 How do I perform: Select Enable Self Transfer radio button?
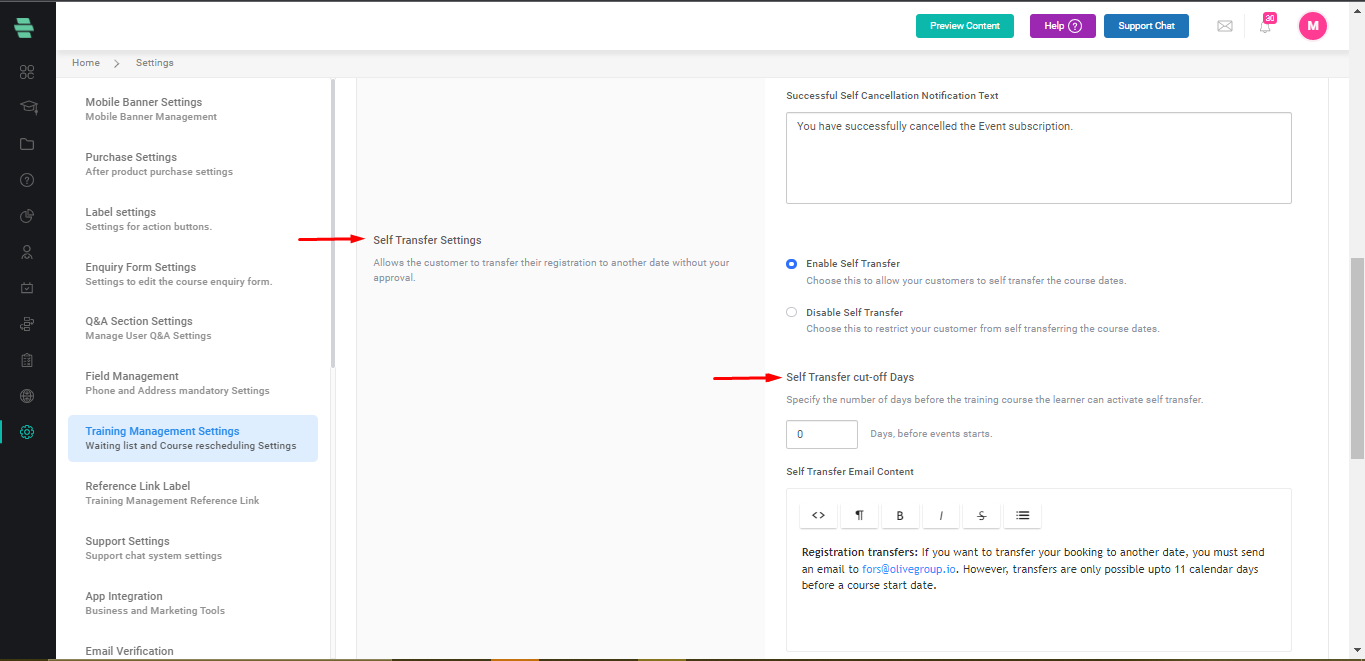point(792,264)
